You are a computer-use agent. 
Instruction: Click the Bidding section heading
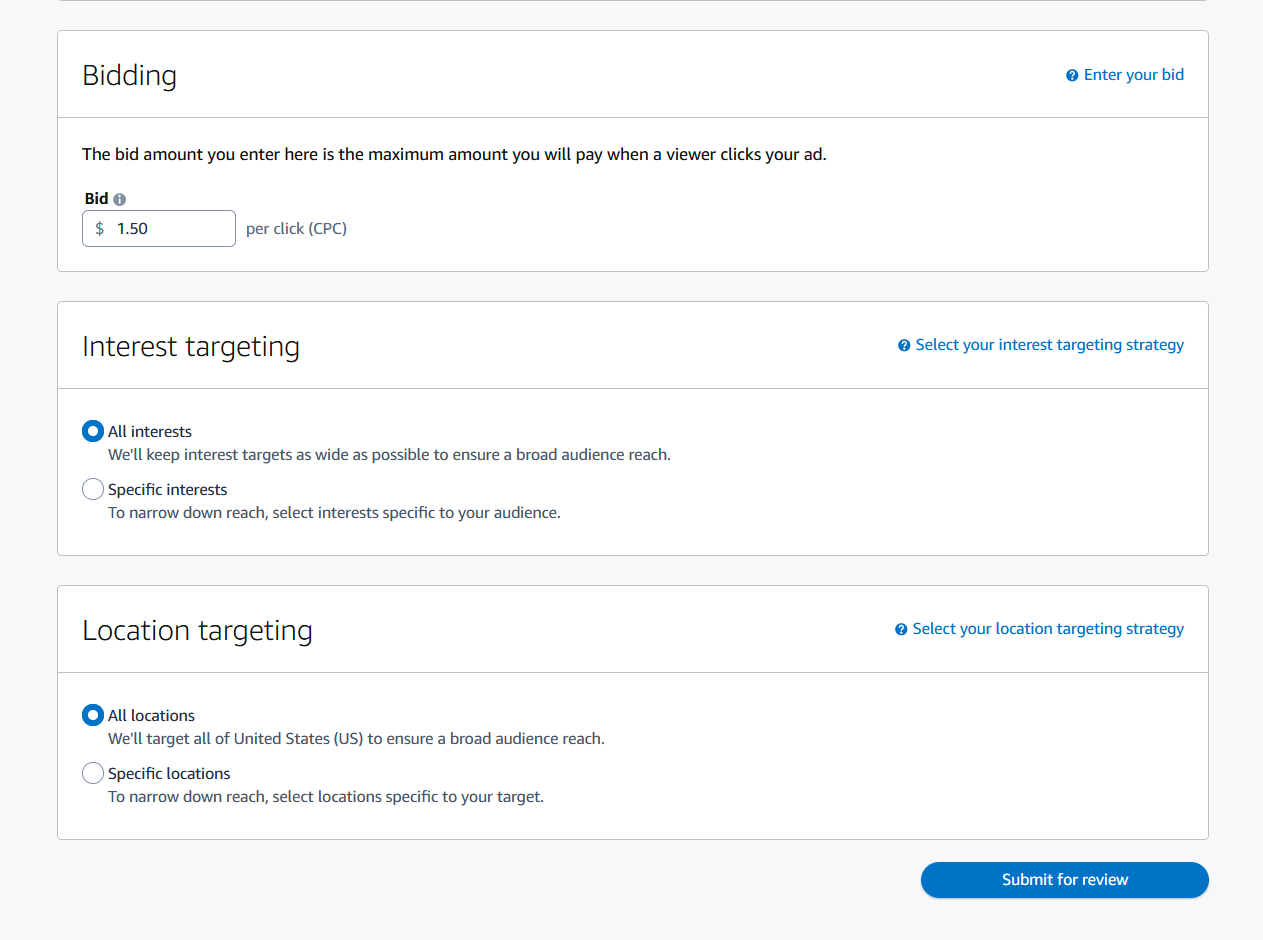(x=129, y=75)
